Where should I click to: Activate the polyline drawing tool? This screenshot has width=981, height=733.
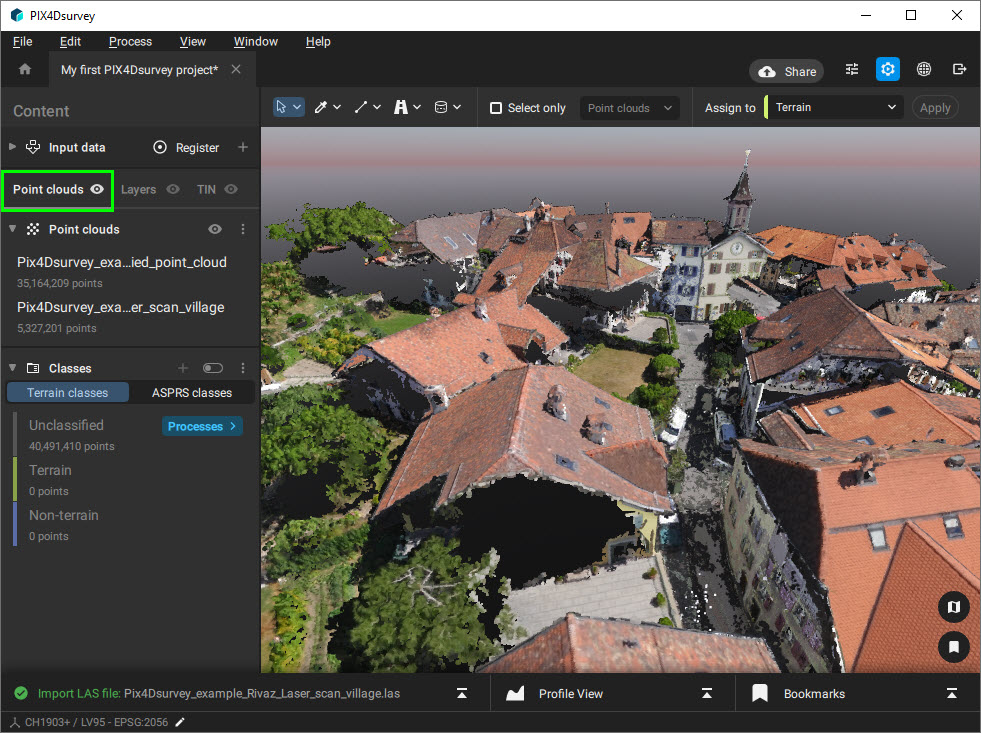click(x=361, y=107)
